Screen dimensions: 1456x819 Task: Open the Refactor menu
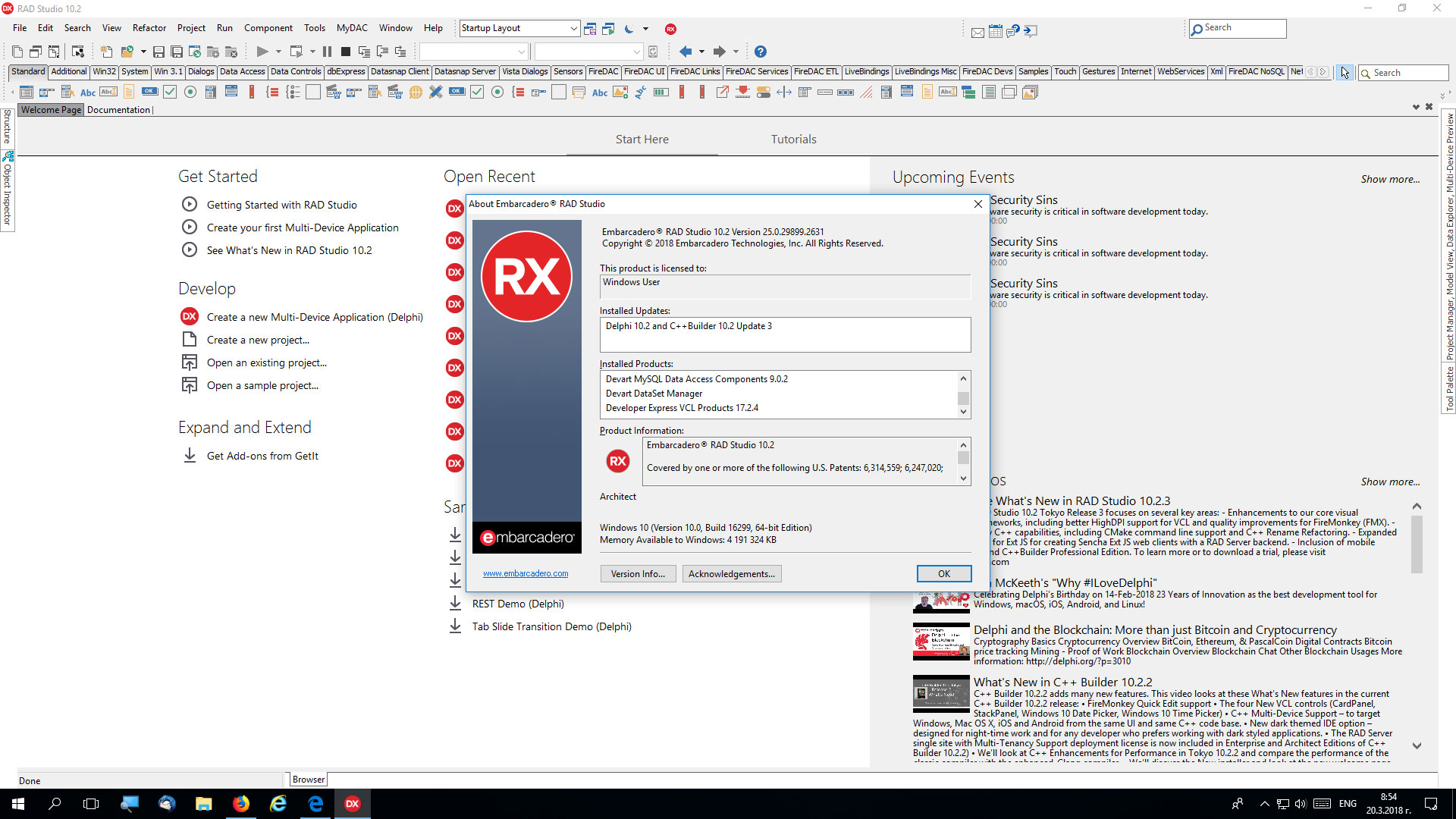149,28
